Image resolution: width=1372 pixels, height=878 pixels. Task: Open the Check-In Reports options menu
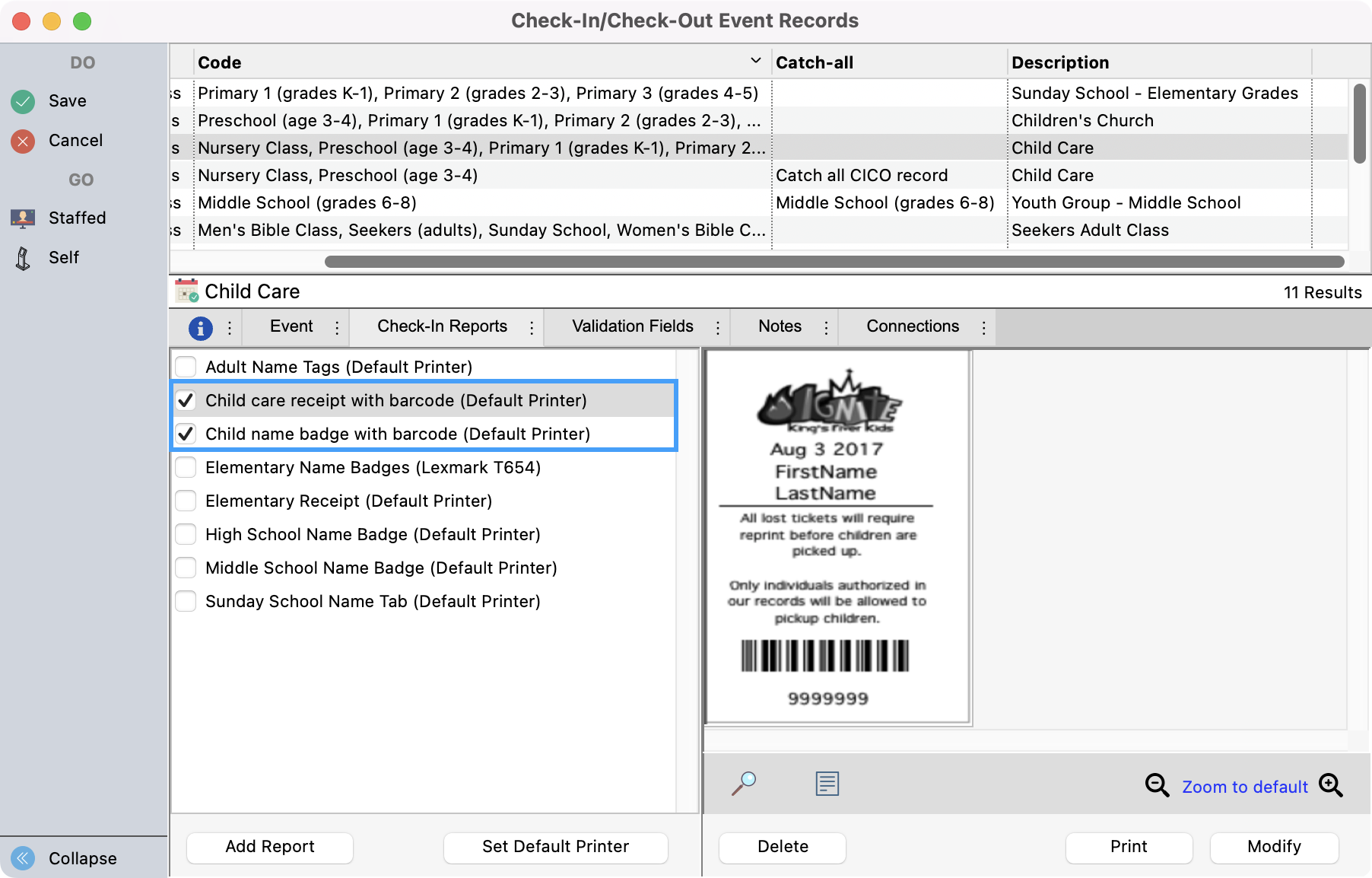(532, 326)
